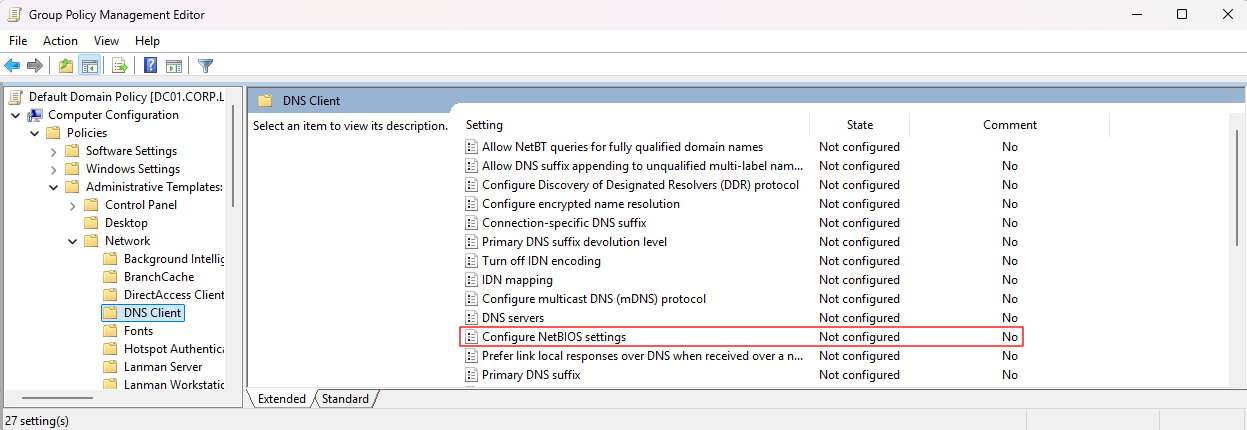Expand the Control Panel node

click(x=73, y=205)
